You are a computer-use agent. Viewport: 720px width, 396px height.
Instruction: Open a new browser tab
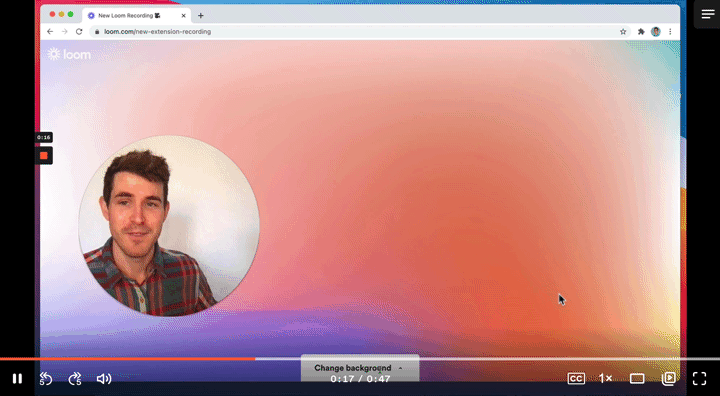(201, 16)
